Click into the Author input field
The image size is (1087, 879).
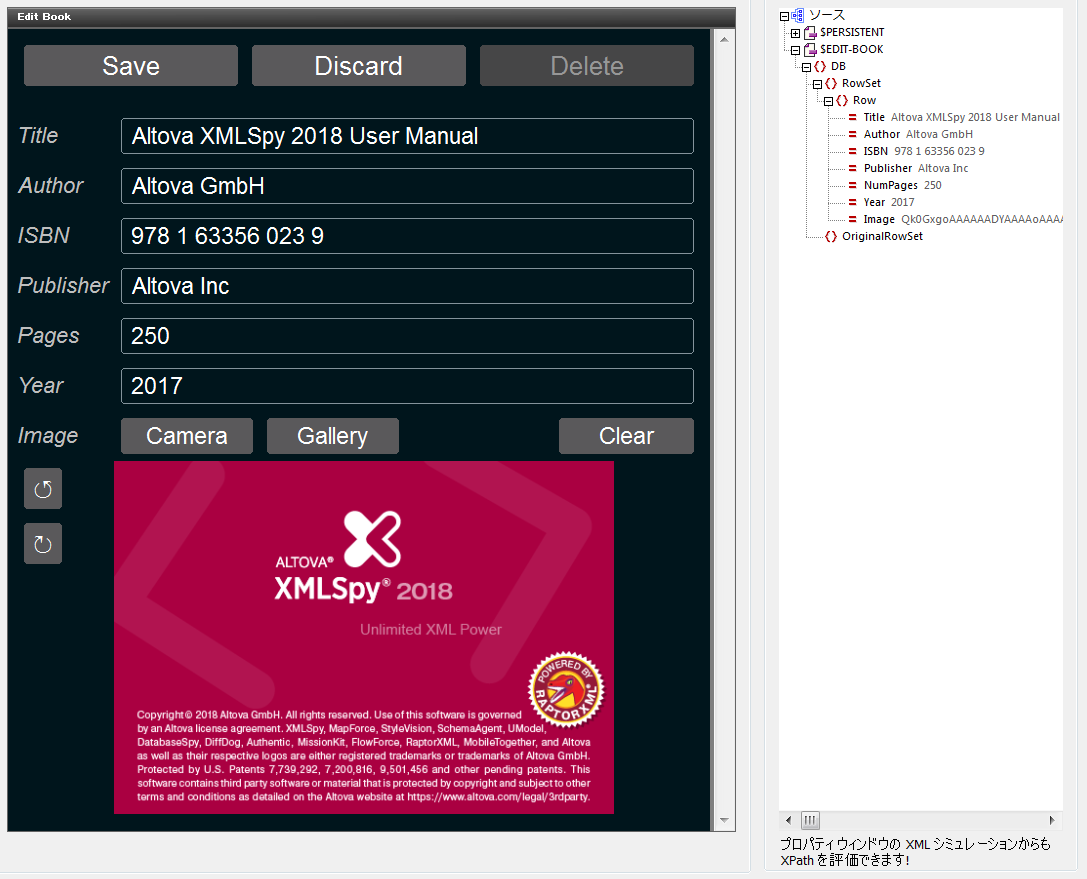(x=407, y=186)
